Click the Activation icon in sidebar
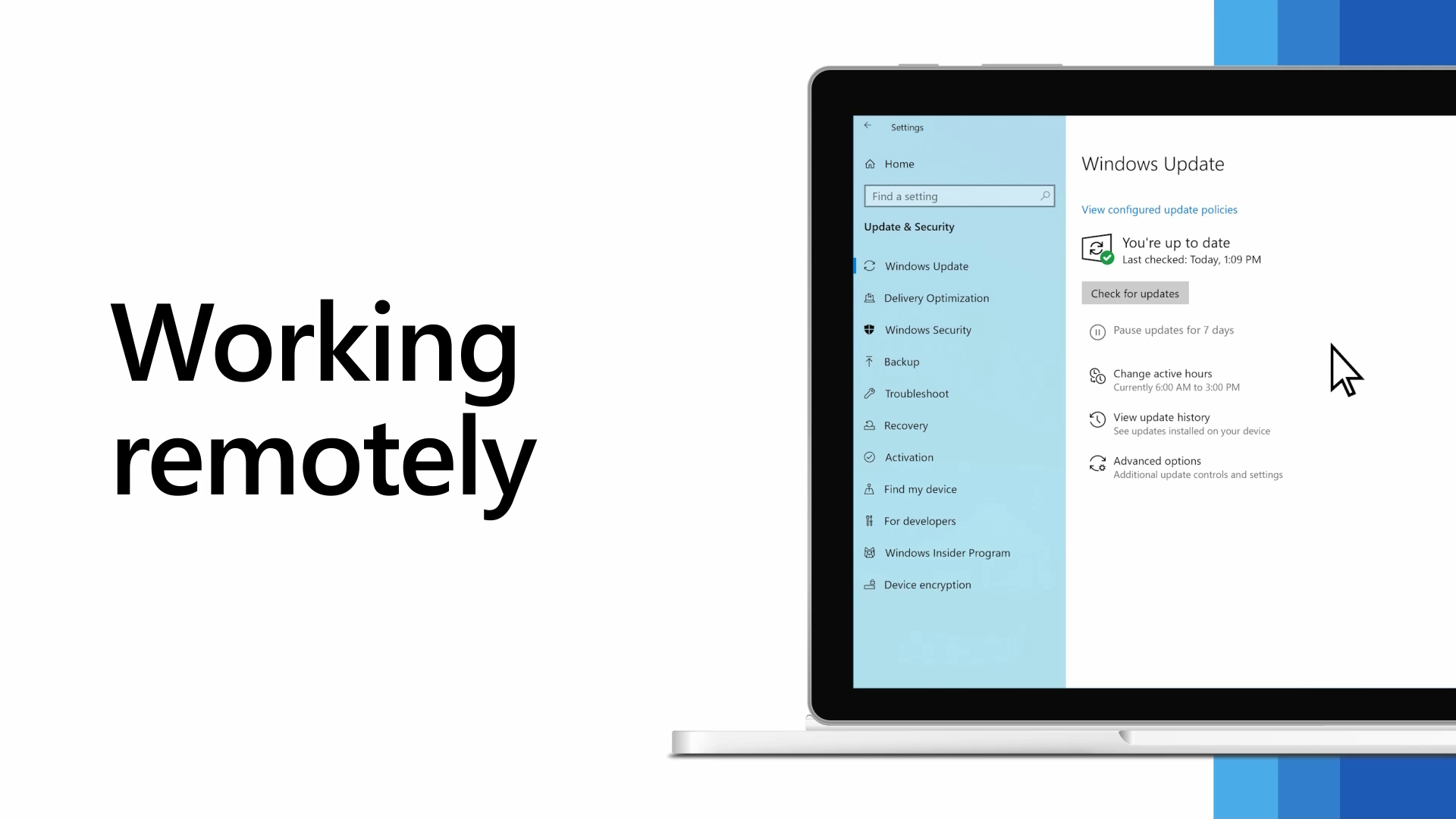The height and width of the screenshot is (819, 1456). point(869,457)
